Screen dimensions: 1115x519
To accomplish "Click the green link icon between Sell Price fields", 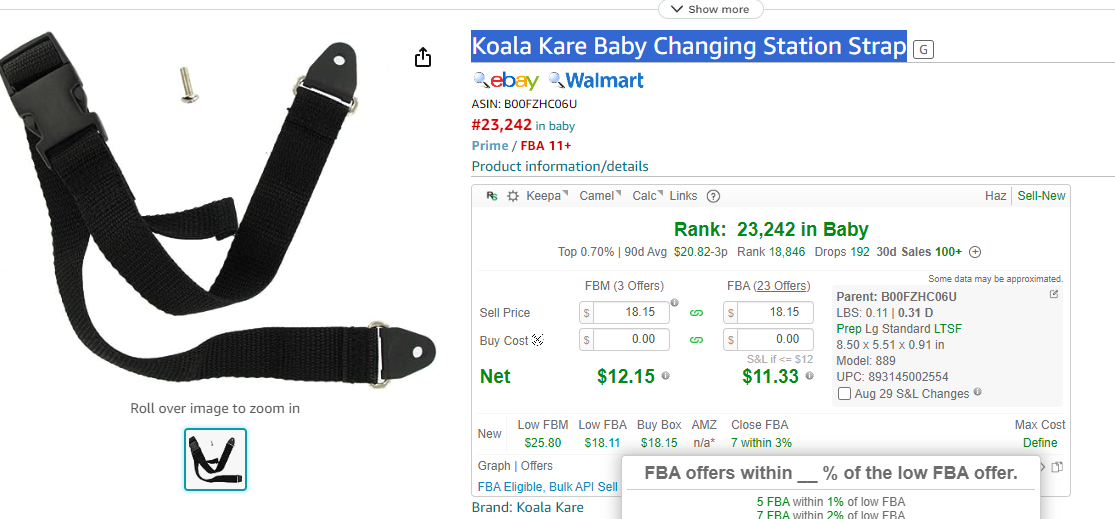I will point(697,313).
